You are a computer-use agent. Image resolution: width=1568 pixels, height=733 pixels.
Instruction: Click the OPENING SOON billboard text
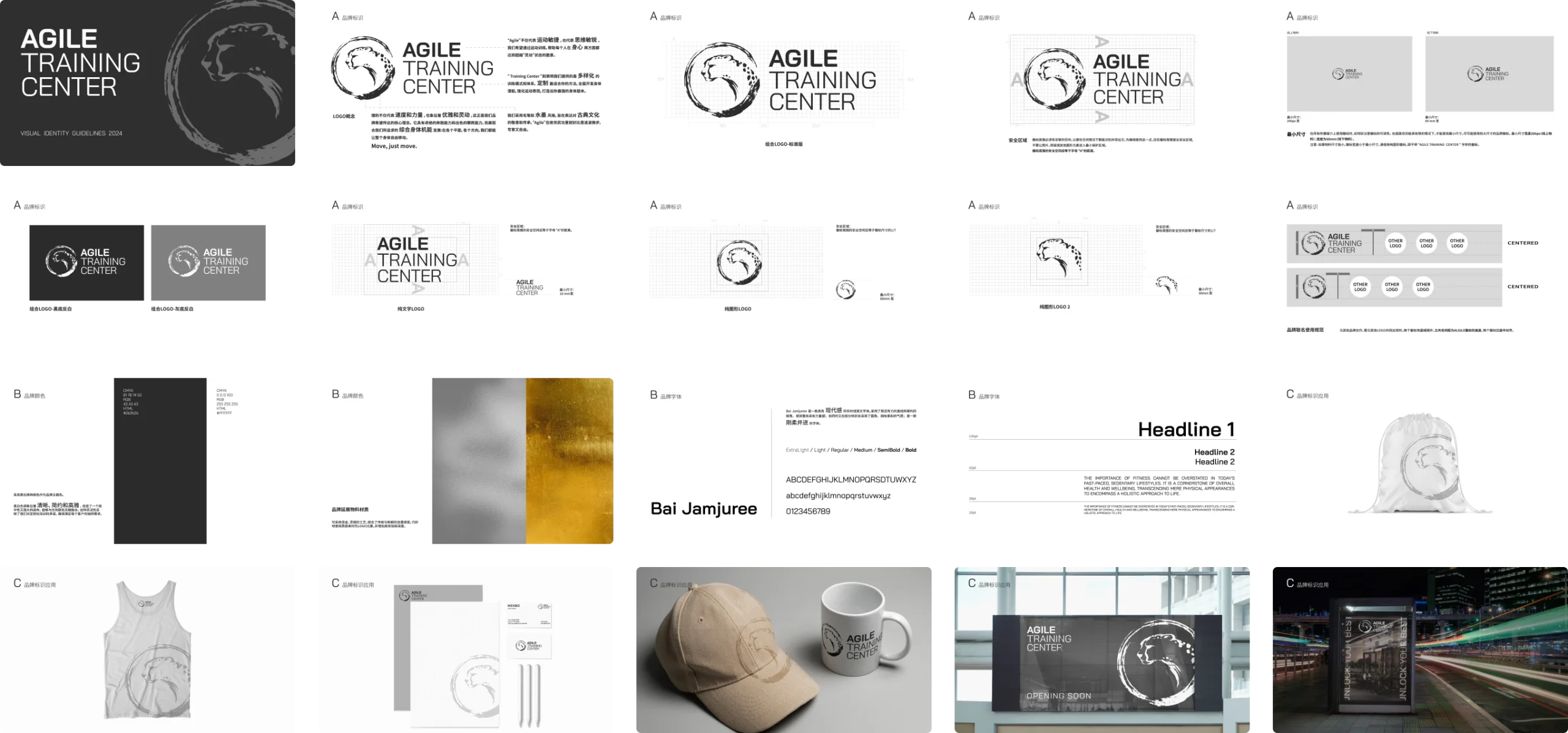click(1058, 696)
